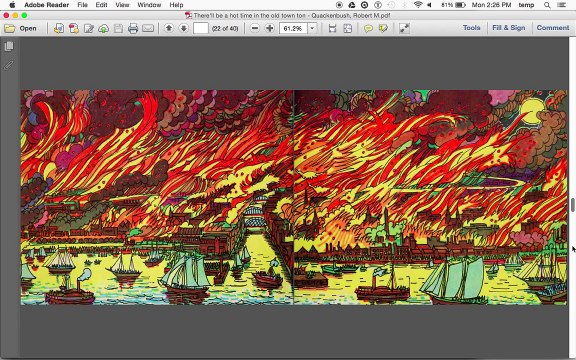Go to next page with down arrow

(184, 28)
